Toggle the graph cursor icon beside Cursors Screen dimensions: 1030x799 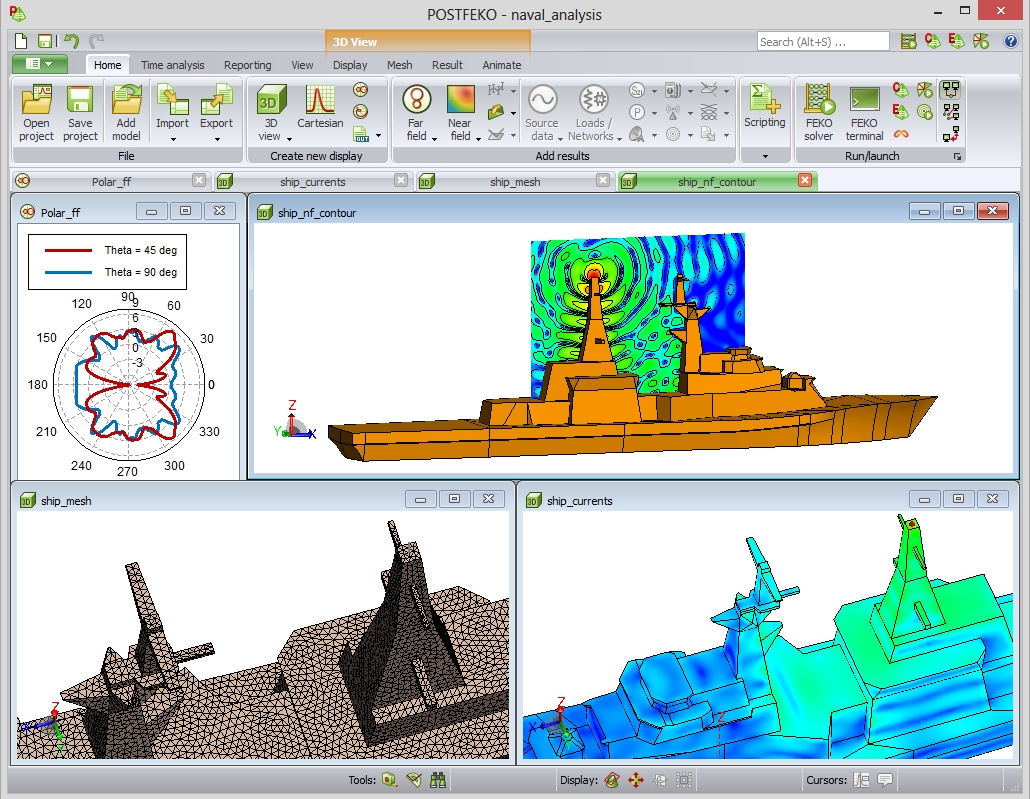coord(861,780)
